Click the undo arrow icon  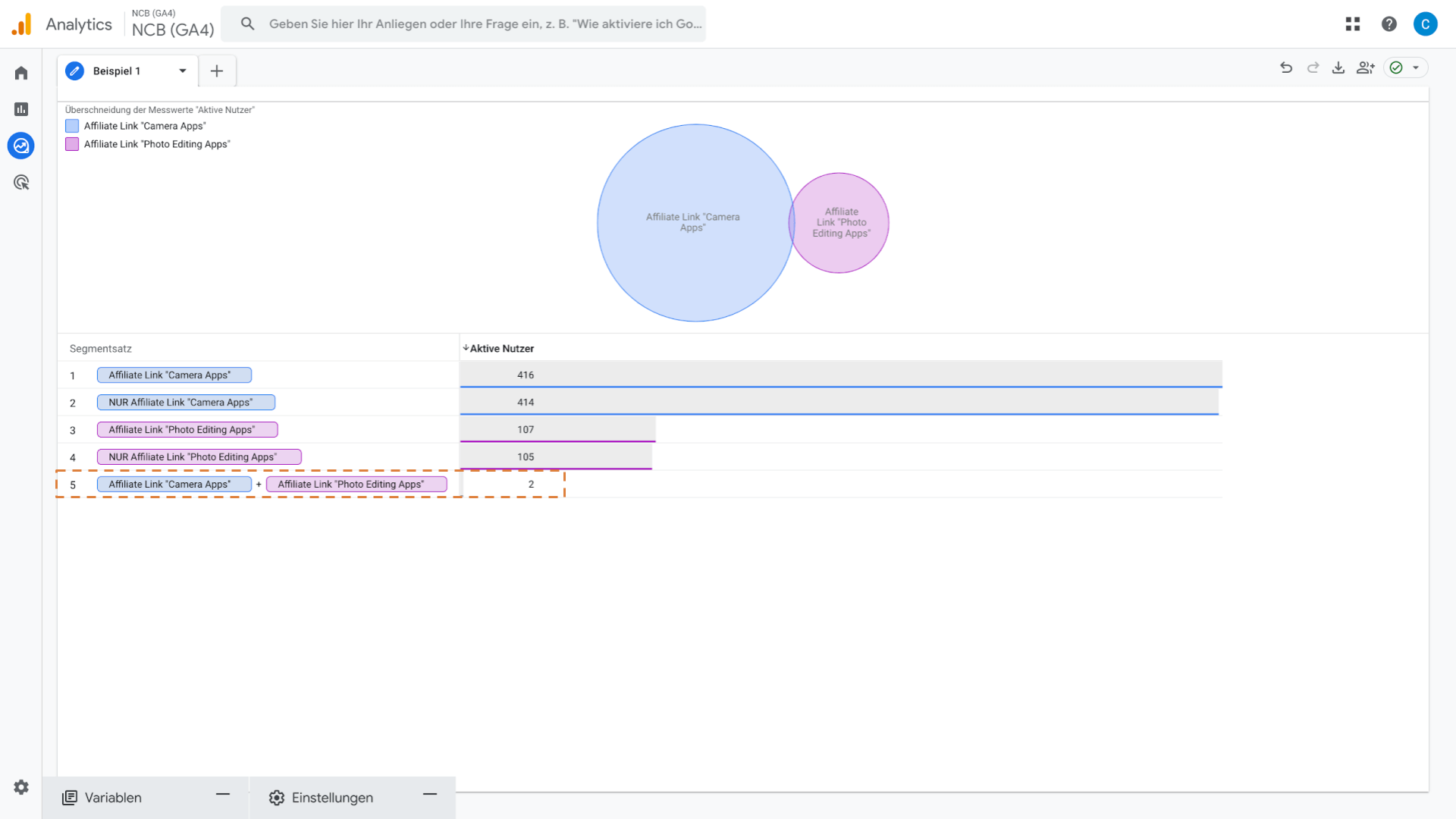click(x=1286, y=67)
